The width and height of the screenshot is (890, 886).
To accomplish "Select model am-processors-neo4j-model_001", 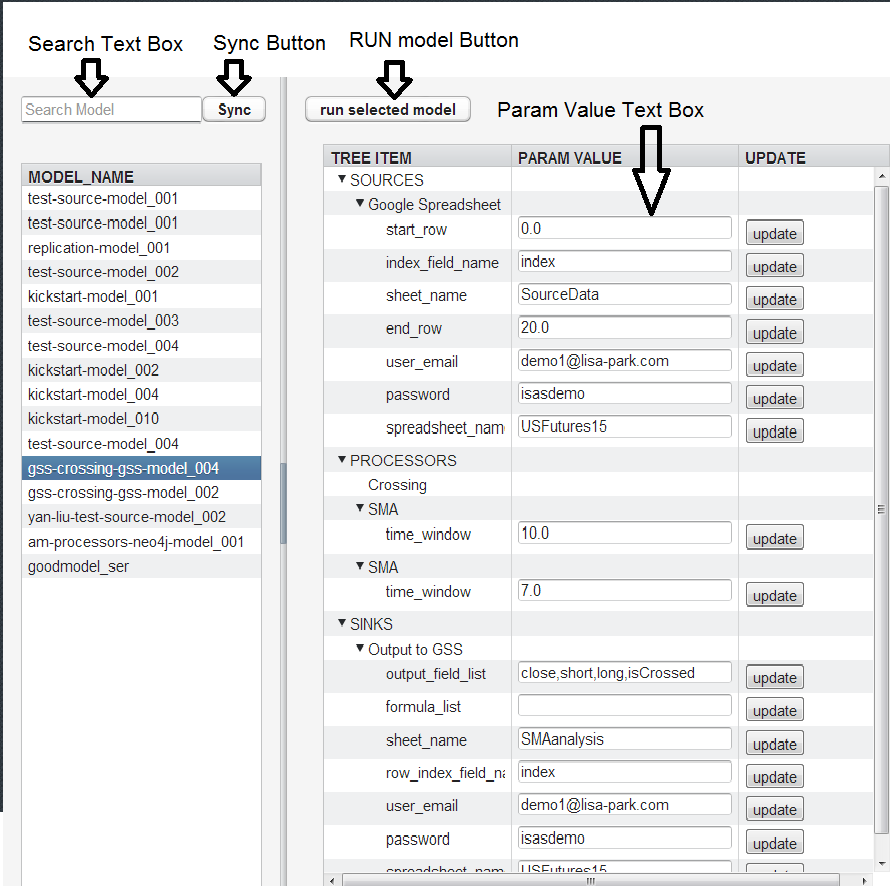I will click(141, 542).
